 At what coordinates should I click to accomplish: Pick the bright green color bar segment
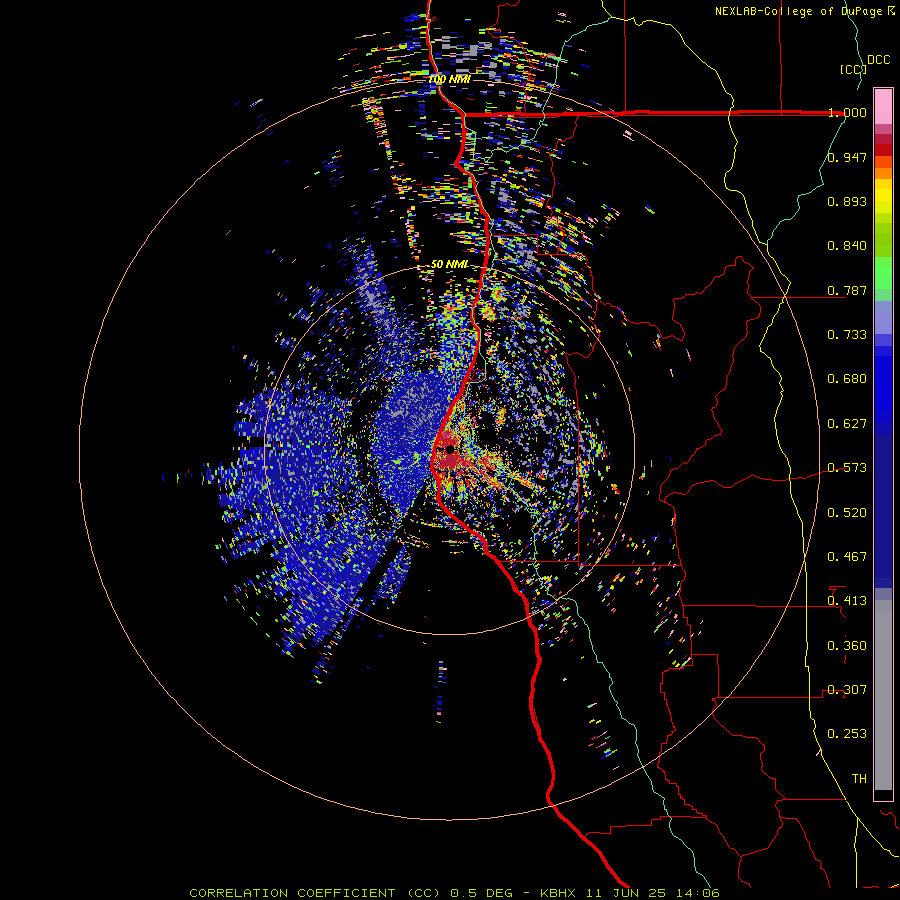[x=883, y=273]
